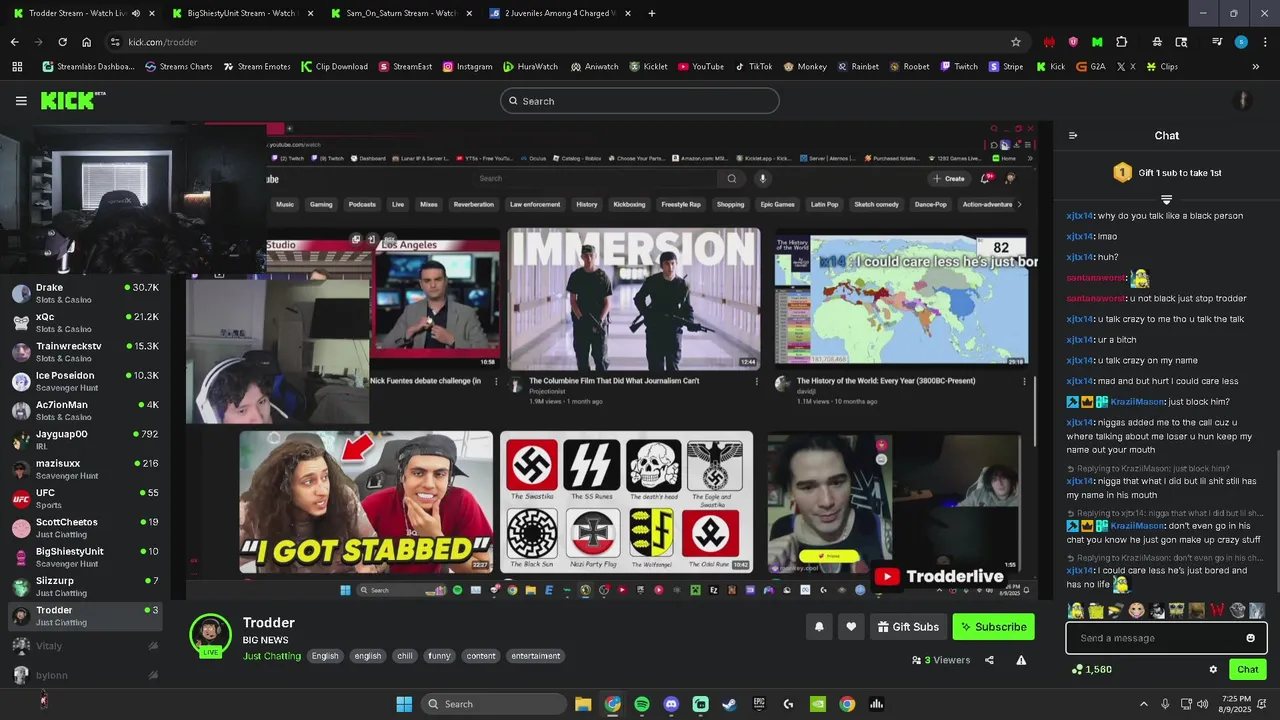Viewport: 1280px width, 720px height.
Task: Switch to 2 Juveniles Among 4 Charged tab
Action: [x=559, y=13]
